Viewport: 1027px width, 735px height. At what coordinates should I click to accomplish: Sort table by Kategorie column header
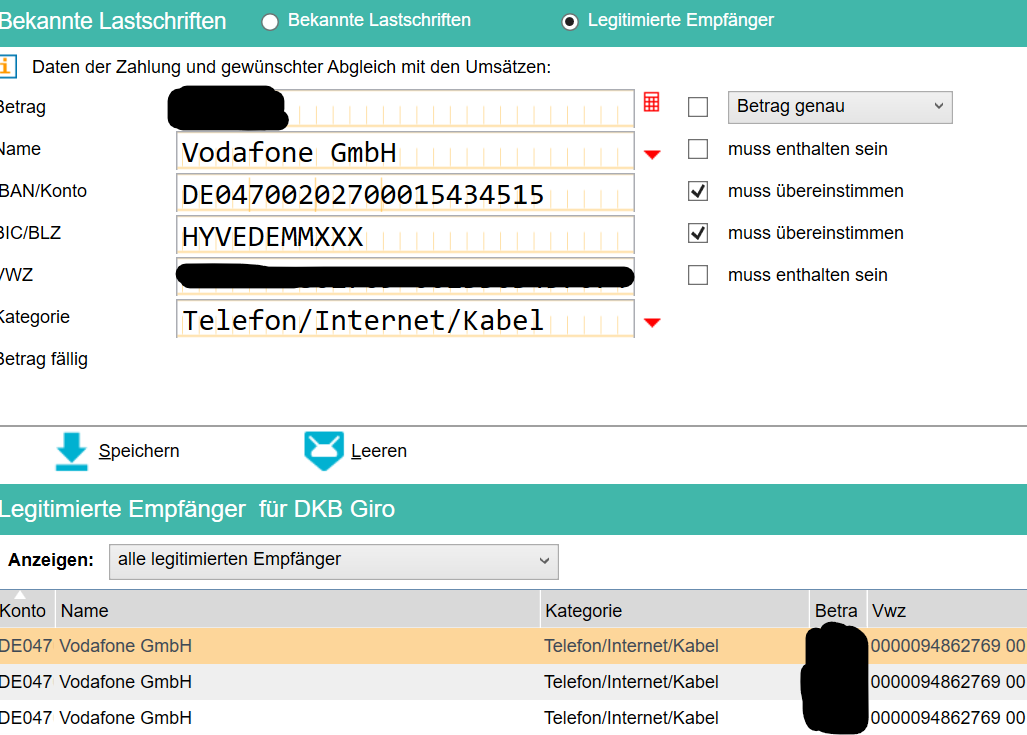pos(583,610)
